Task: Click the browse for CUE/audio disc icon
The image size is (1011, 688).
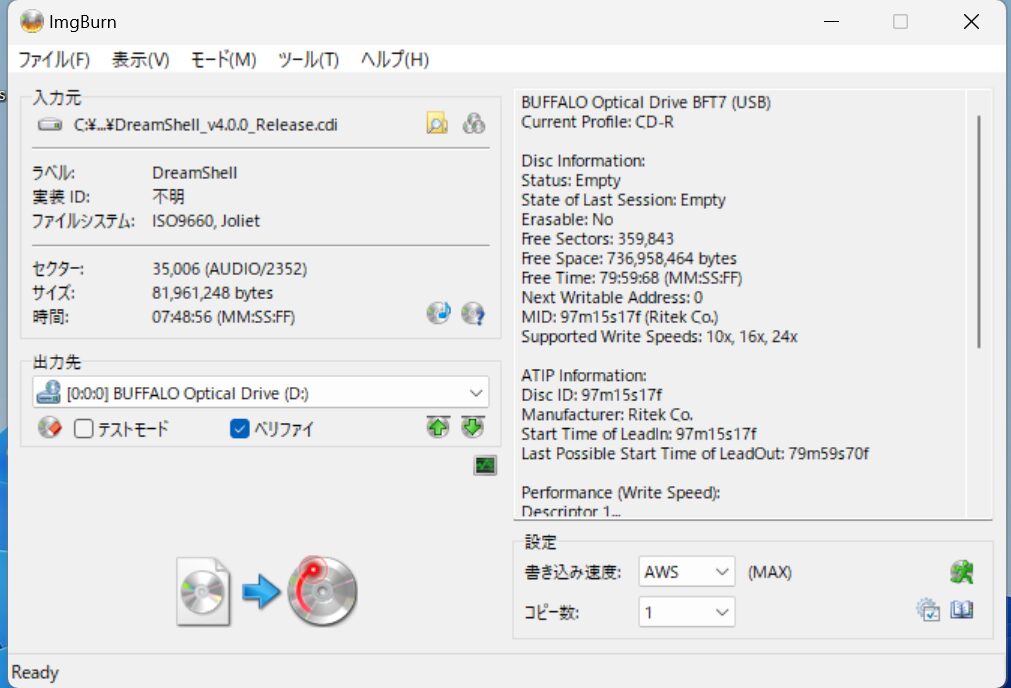Action: (x=474, y=123)
